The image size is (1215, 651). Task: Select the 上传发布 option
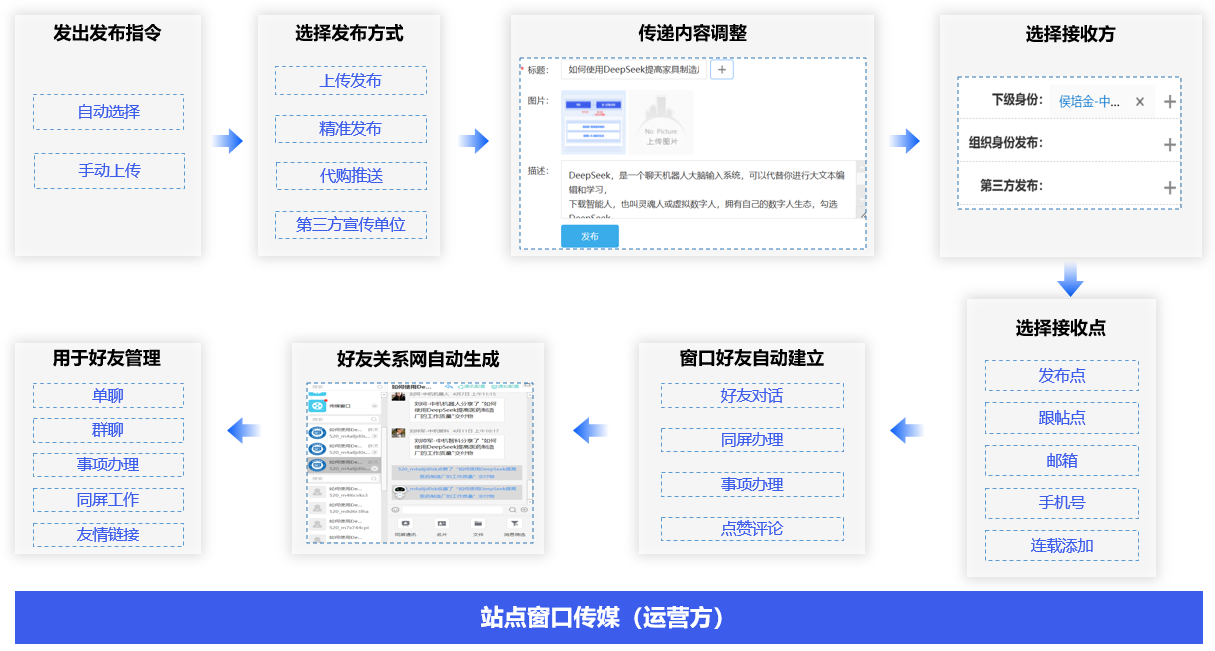pos(350,81)
